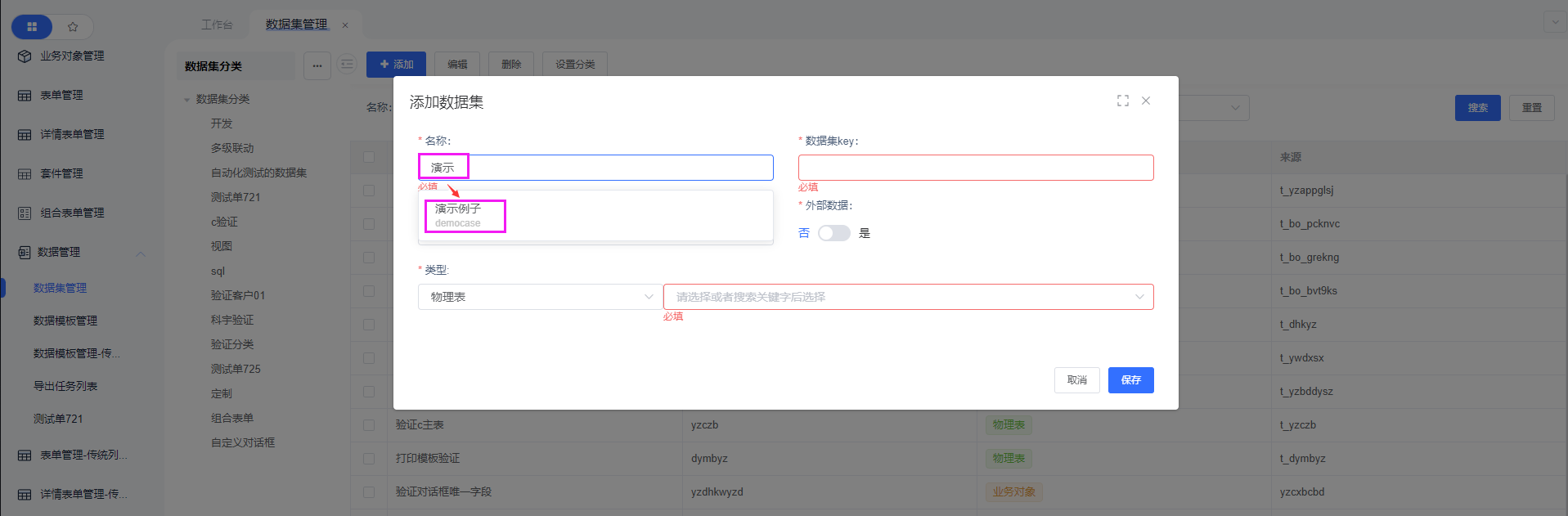
Task: Click the 数据集key input field
Action: pyautogui.click(x=975, y=168)
